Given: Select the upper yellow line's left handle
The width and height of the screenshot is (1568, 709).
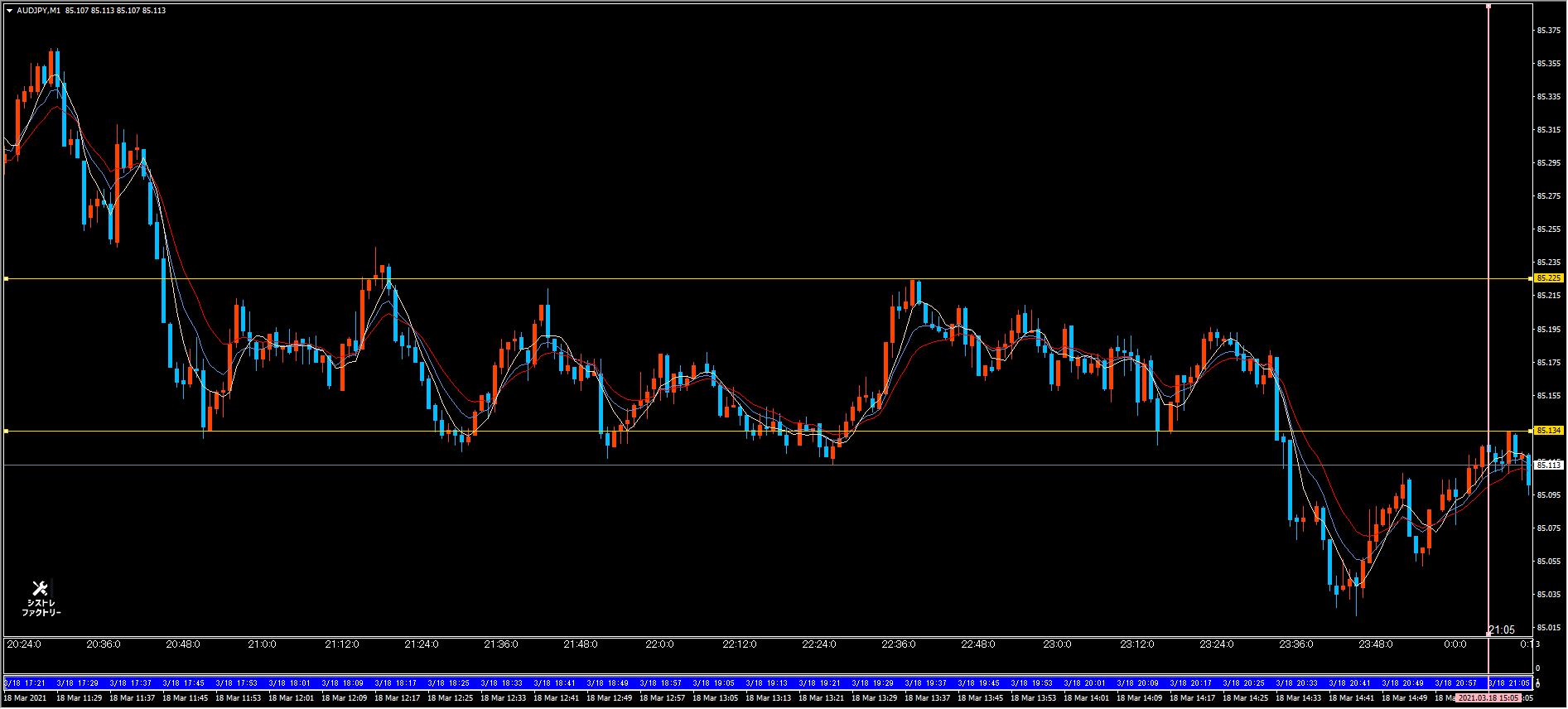Looking at the screenshot, I should coord(6,279).
